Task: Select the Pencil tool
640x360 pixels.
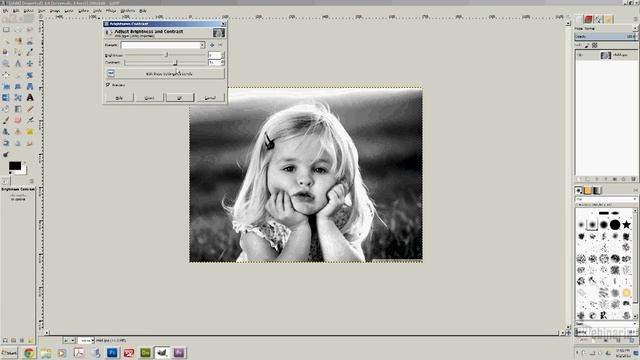Action: click(30, 109)
